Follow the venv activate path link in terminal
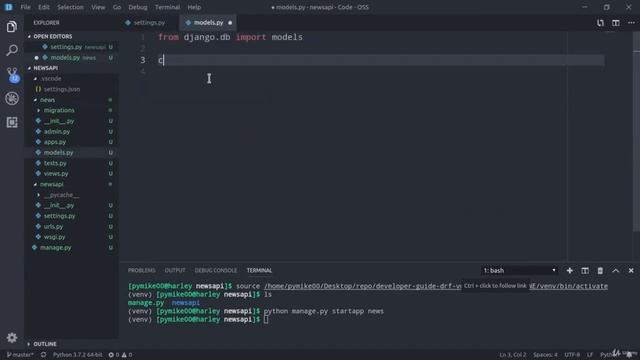Viewport: 640px width, 360px height. click(436, 286)
